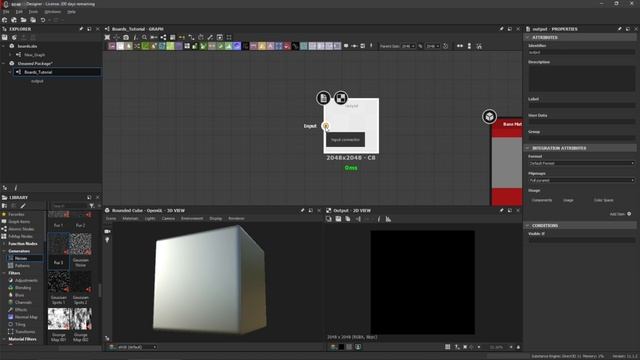This screenshot has width=640, height=360.
Task: Add the white Uniform Color node from toolbar
Action: 120,46
